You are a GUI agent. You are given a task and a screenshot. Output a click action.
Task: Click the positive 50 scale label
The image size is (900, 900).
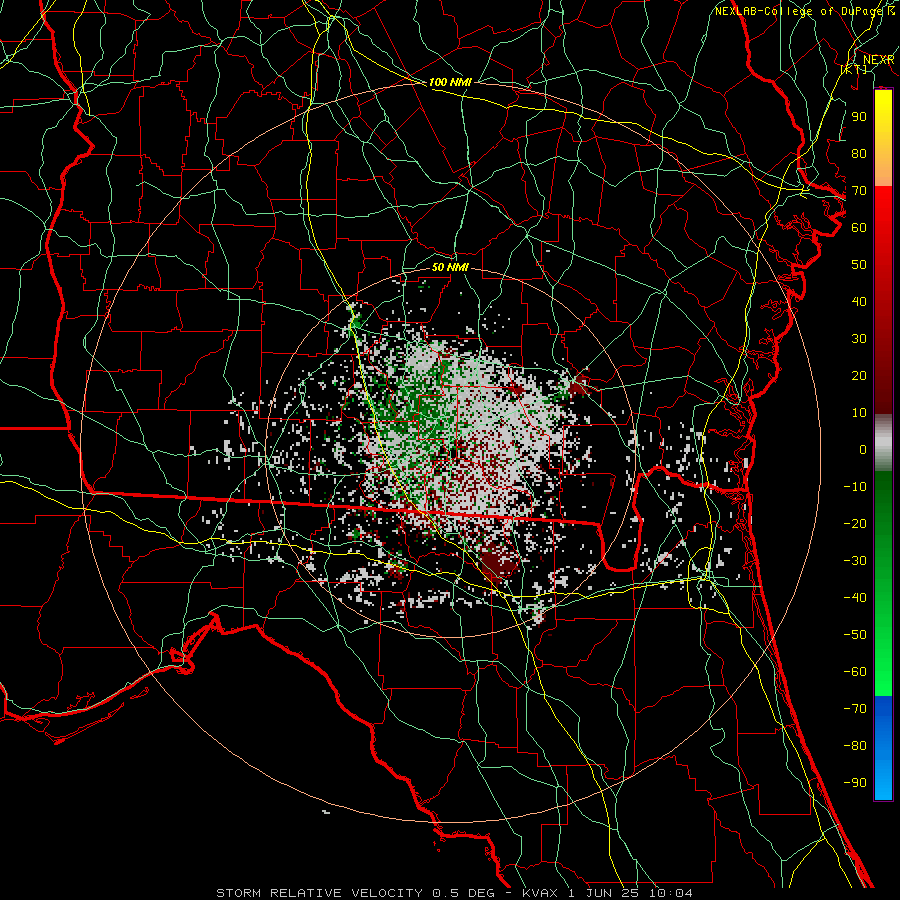point(859,265)
